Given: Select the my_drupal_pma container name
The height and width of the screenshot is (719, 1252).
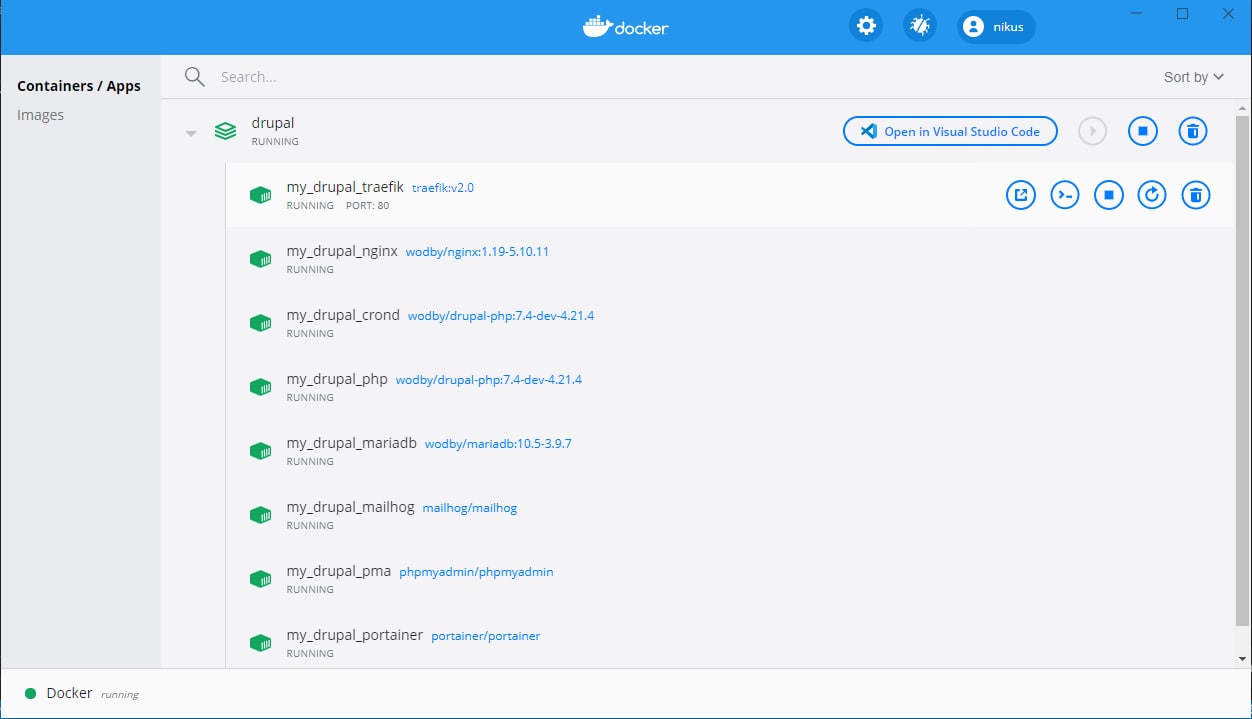Looking at the screenshot, I should point(339,571).
